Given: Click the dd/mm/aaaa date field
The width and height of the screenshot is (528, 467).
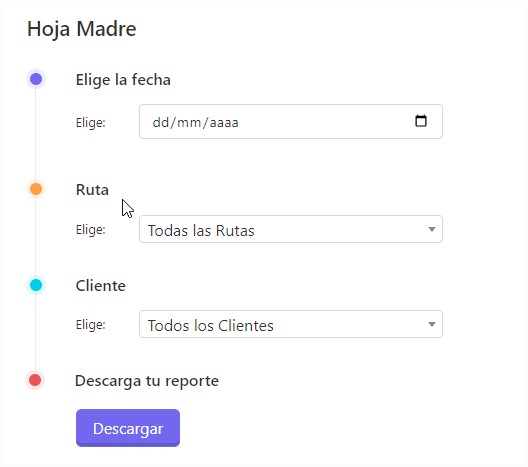Looking at the screenshot, I should [291, 122].
